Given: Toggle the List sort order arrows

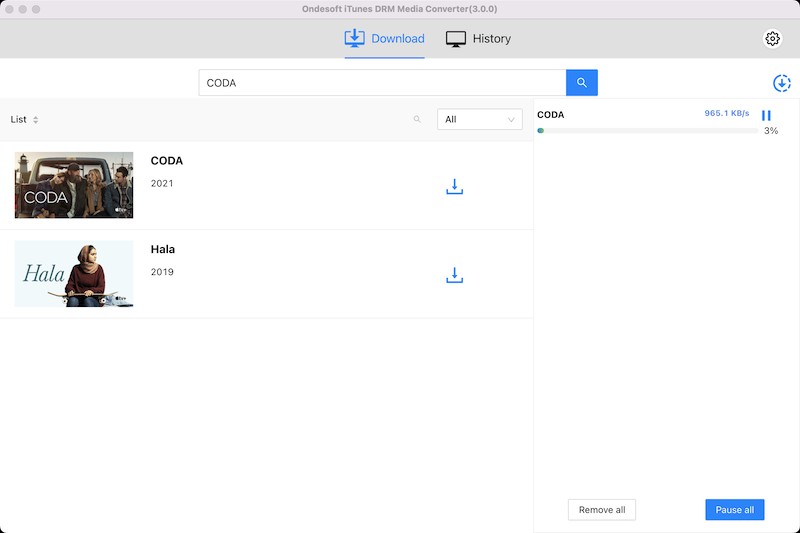Looking at the screenshot, I should point(36,120).
